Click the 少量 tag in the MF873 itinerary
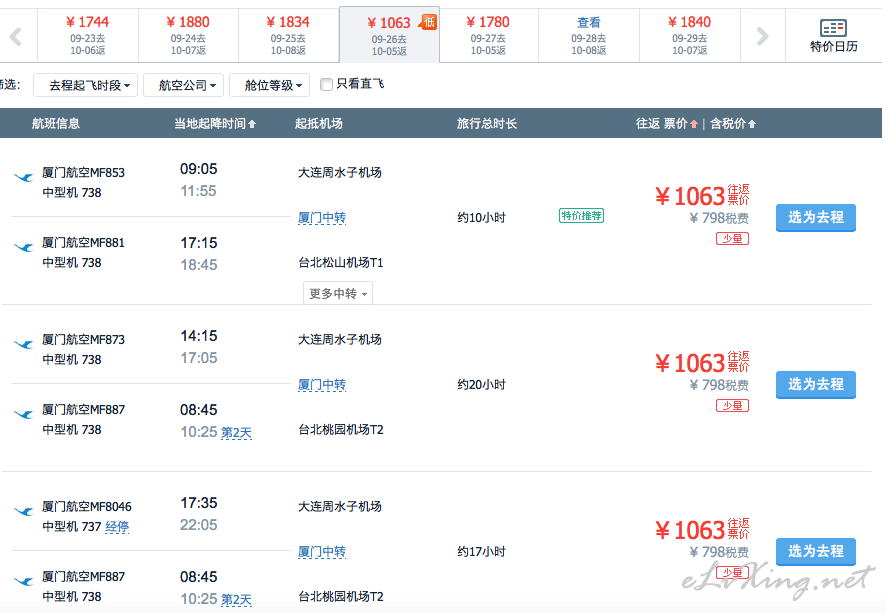This screenshot has width=886, height=613. point(732,406)
